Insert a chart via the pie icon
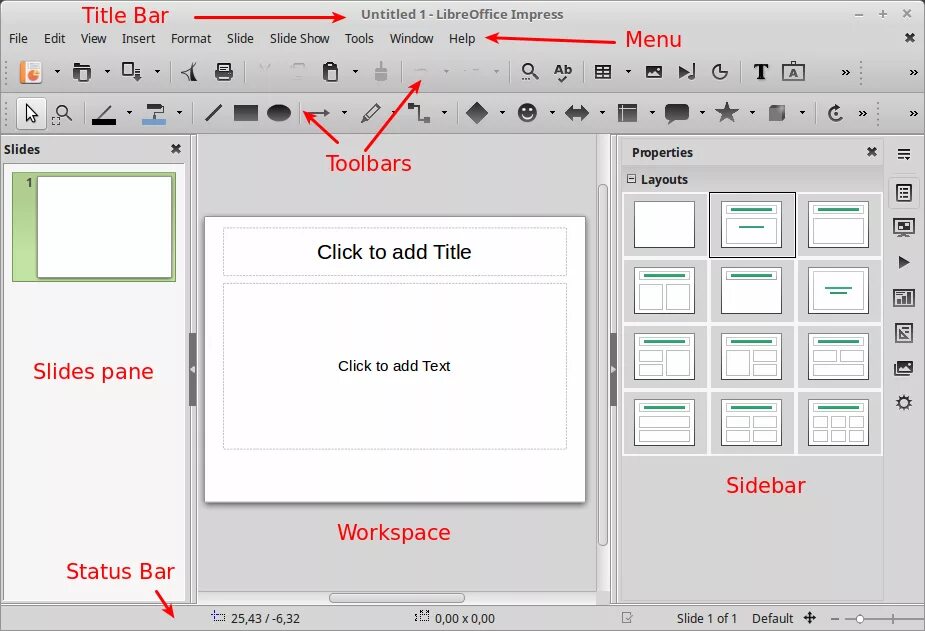 pos(720,72)
